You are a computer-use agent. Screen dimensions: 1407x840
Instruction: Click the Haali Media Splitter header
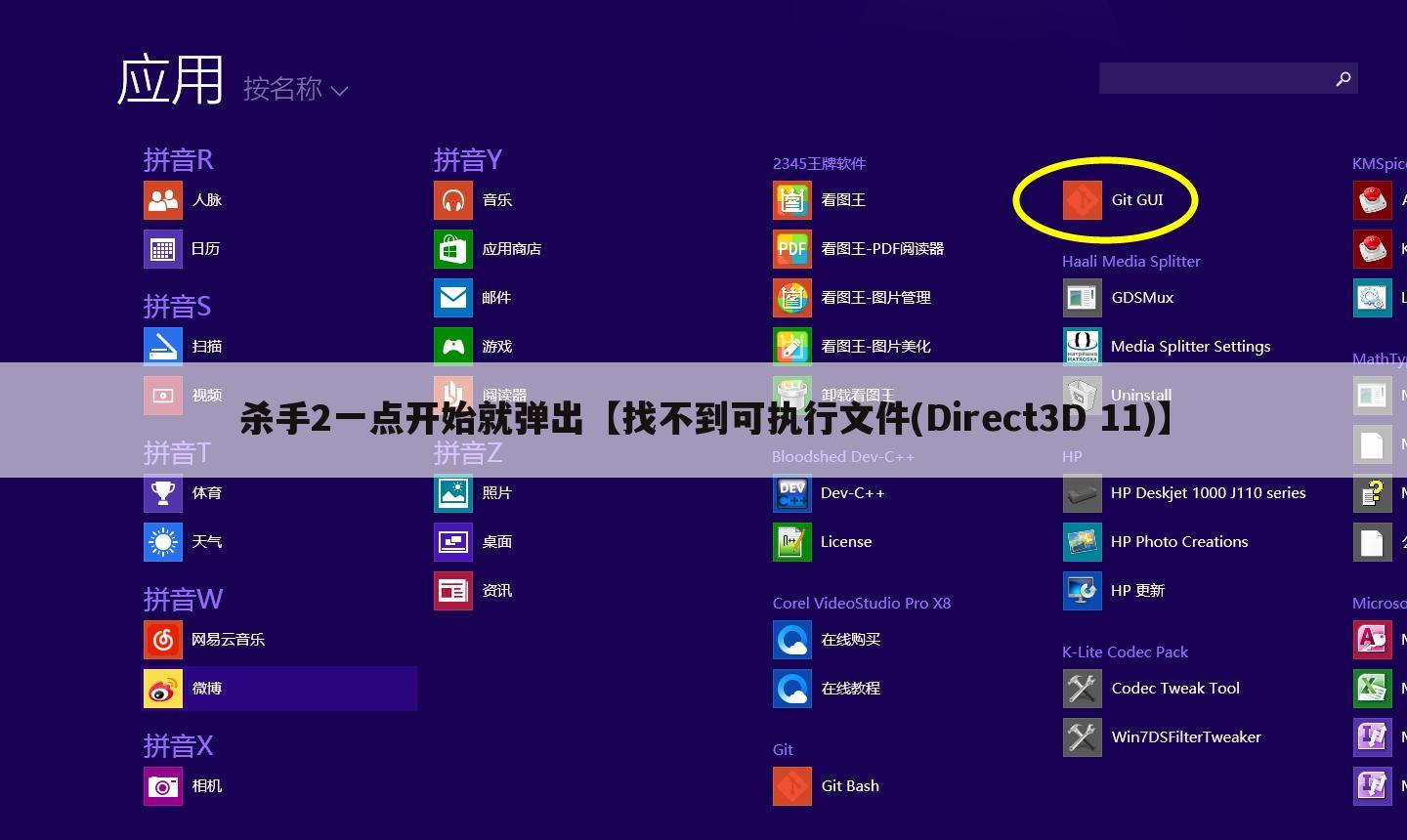point(1130,261)
